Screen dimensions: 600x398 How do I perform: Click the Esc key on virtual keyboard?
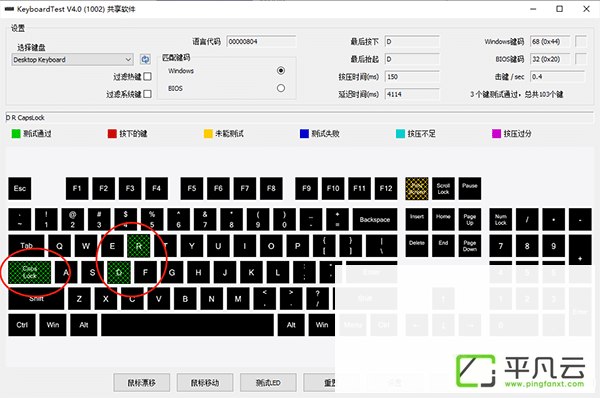coord(20,188)
